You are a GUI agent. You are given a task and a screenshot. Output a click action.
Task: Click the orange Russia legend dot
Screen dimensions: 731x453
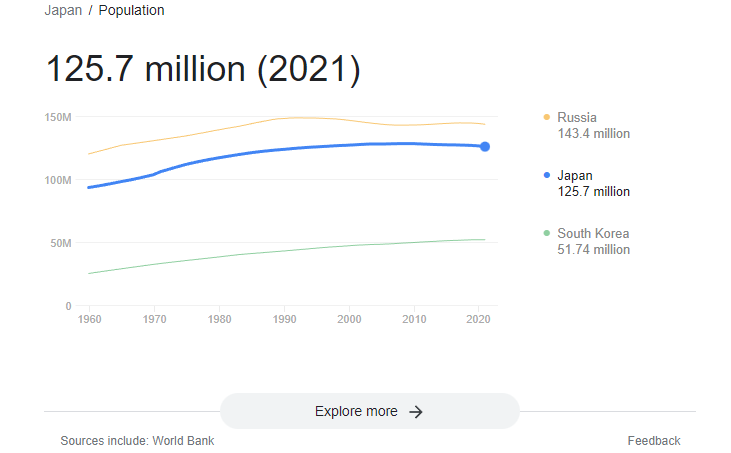tap(547, 117)
